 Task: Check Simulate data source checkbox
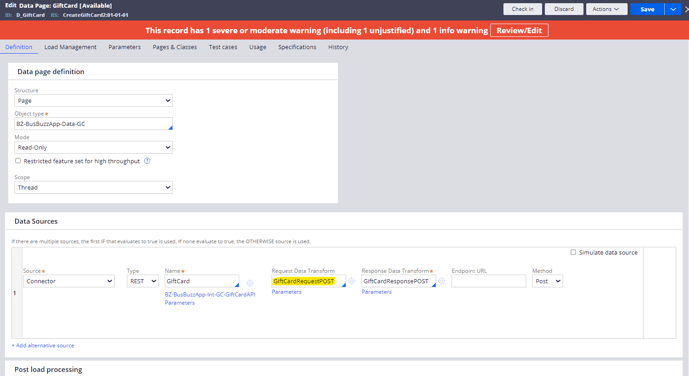(573, 252)
